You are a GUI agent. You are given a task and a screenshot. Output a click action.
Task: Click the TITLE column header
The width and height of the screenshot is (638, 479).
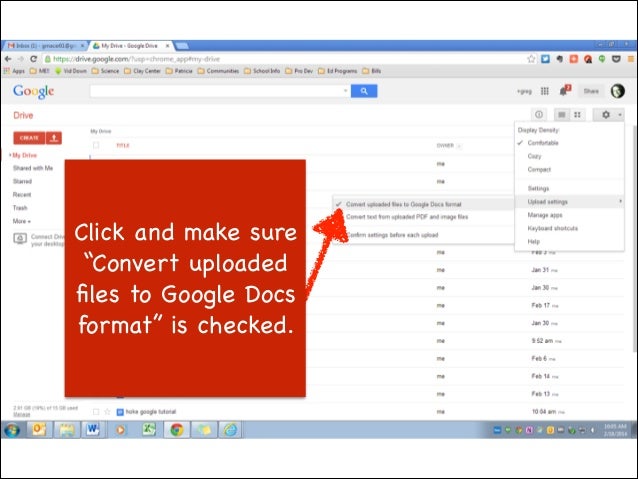[x=123, y=145]
